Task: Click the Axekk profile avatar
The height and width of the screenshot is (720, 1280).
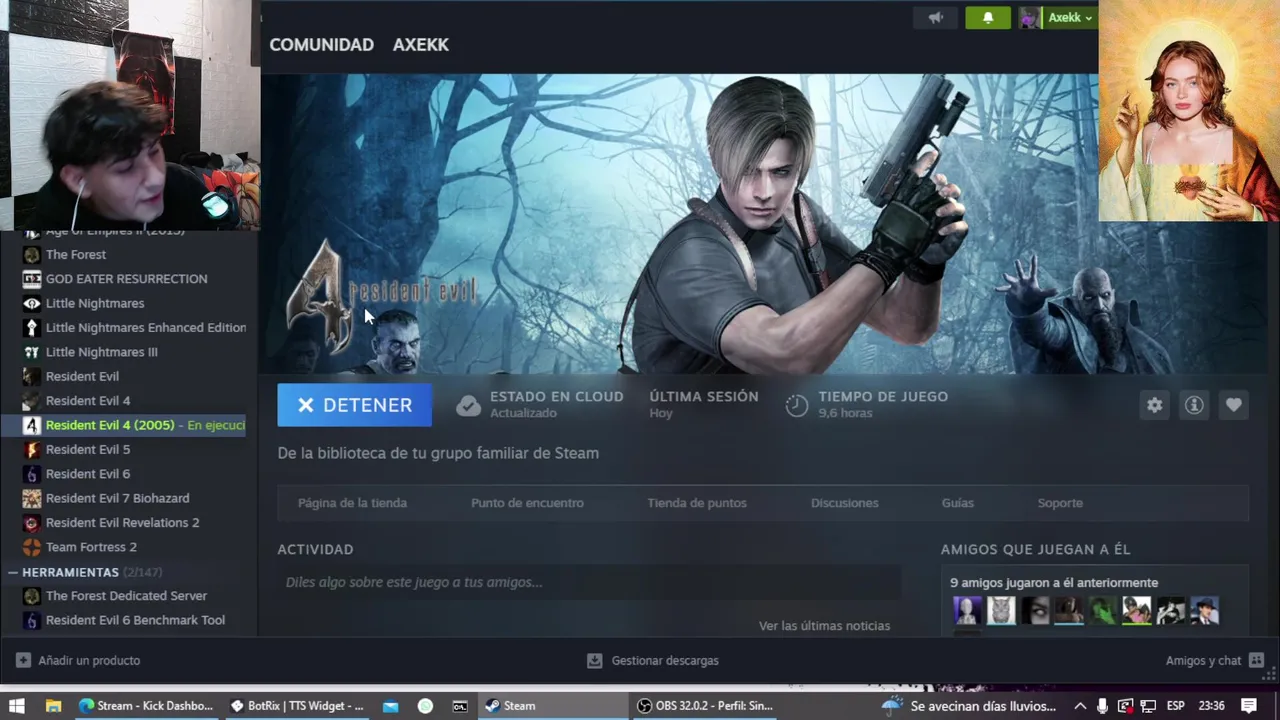Action: (1030, 18)
